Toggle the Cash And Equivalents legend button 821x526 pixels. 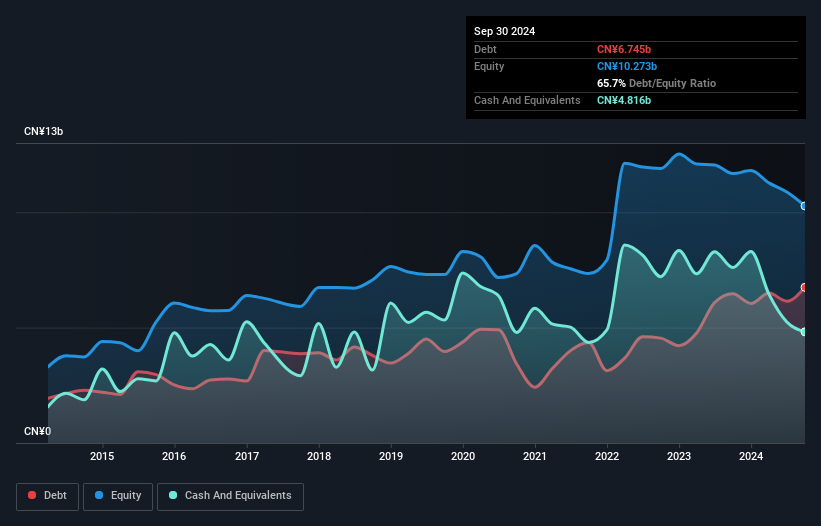pos(230,496)
